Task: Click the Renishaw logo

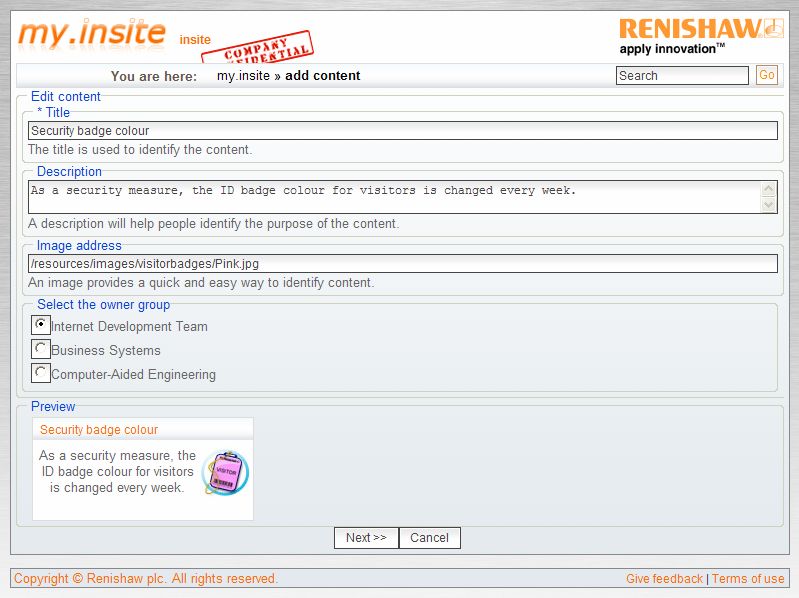Action: tap(701, 36)
